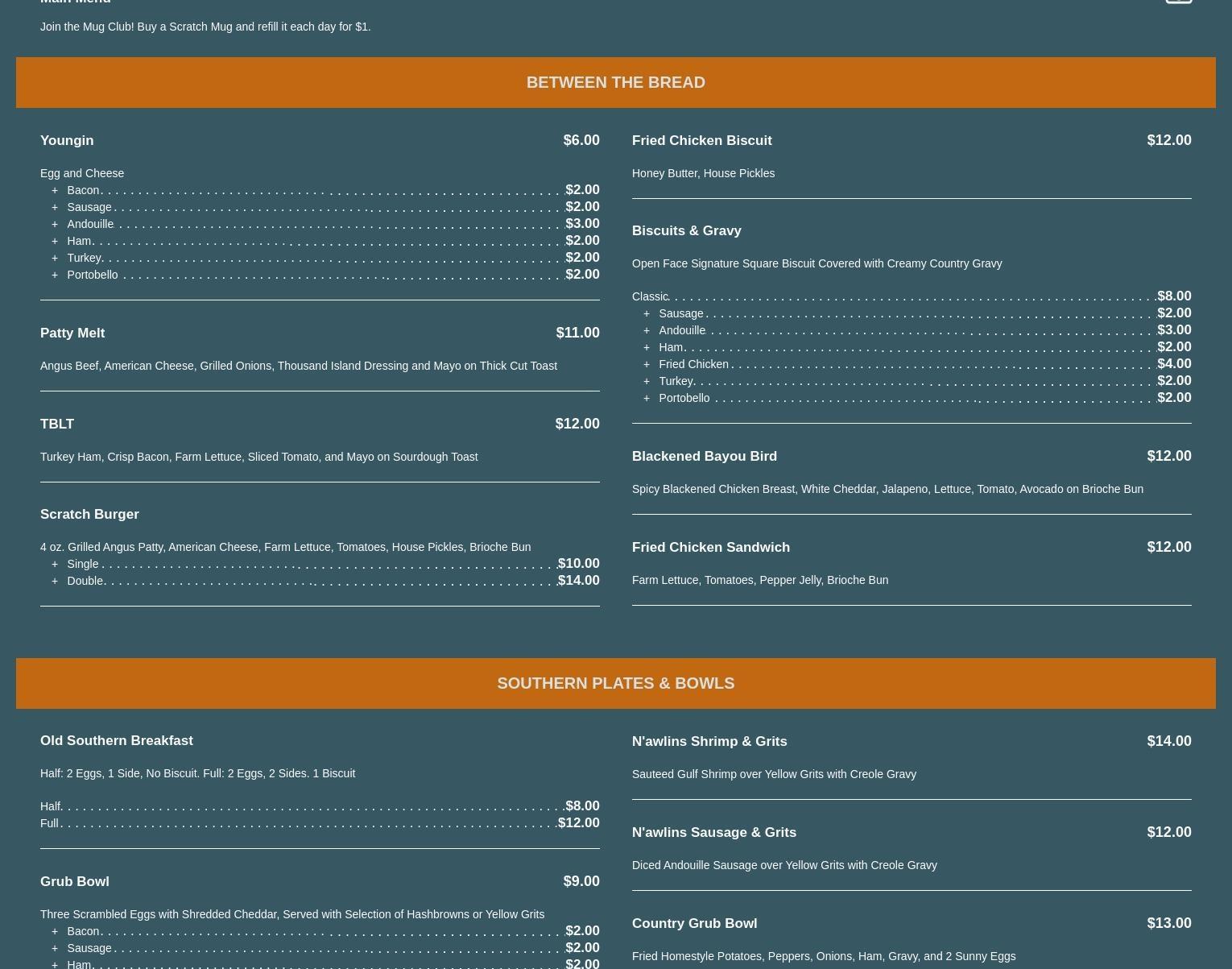Choose the Andouille add-on under Youngin
This screenshot has height=969, width=1232.
tap(90, 224)
